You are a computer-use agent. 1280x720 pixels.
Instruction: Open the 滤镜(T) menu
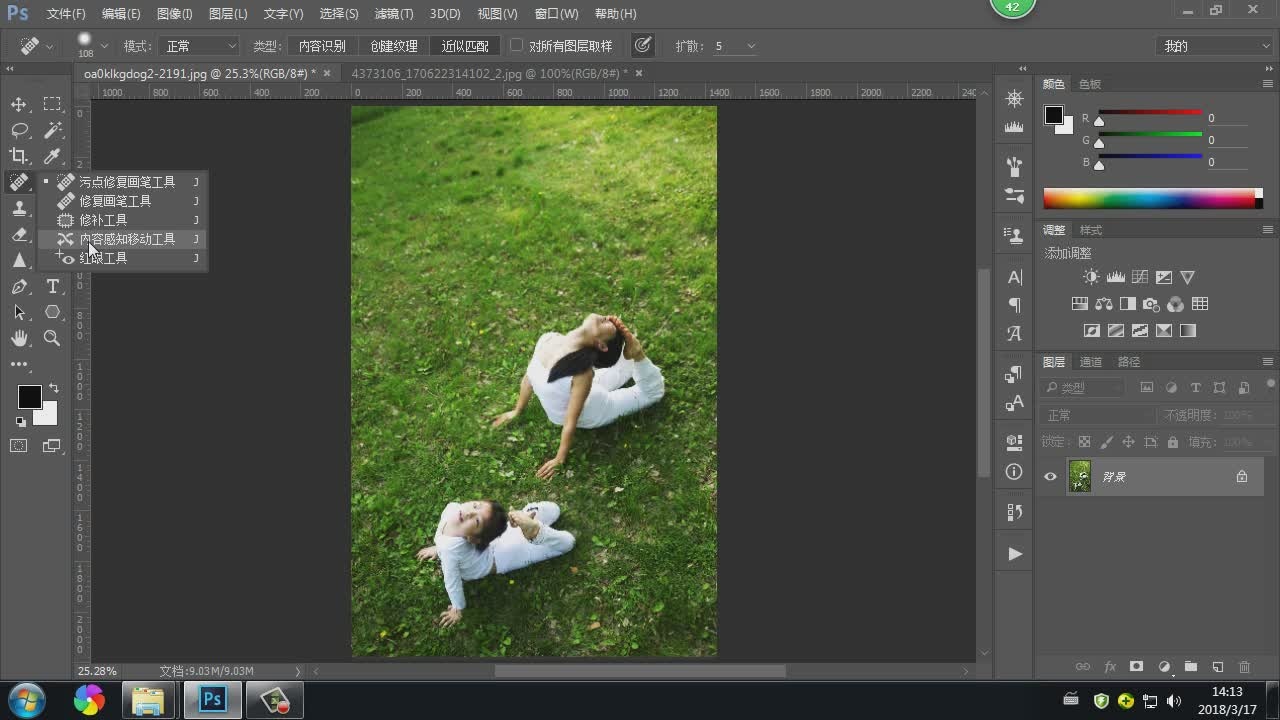[394, 14]
